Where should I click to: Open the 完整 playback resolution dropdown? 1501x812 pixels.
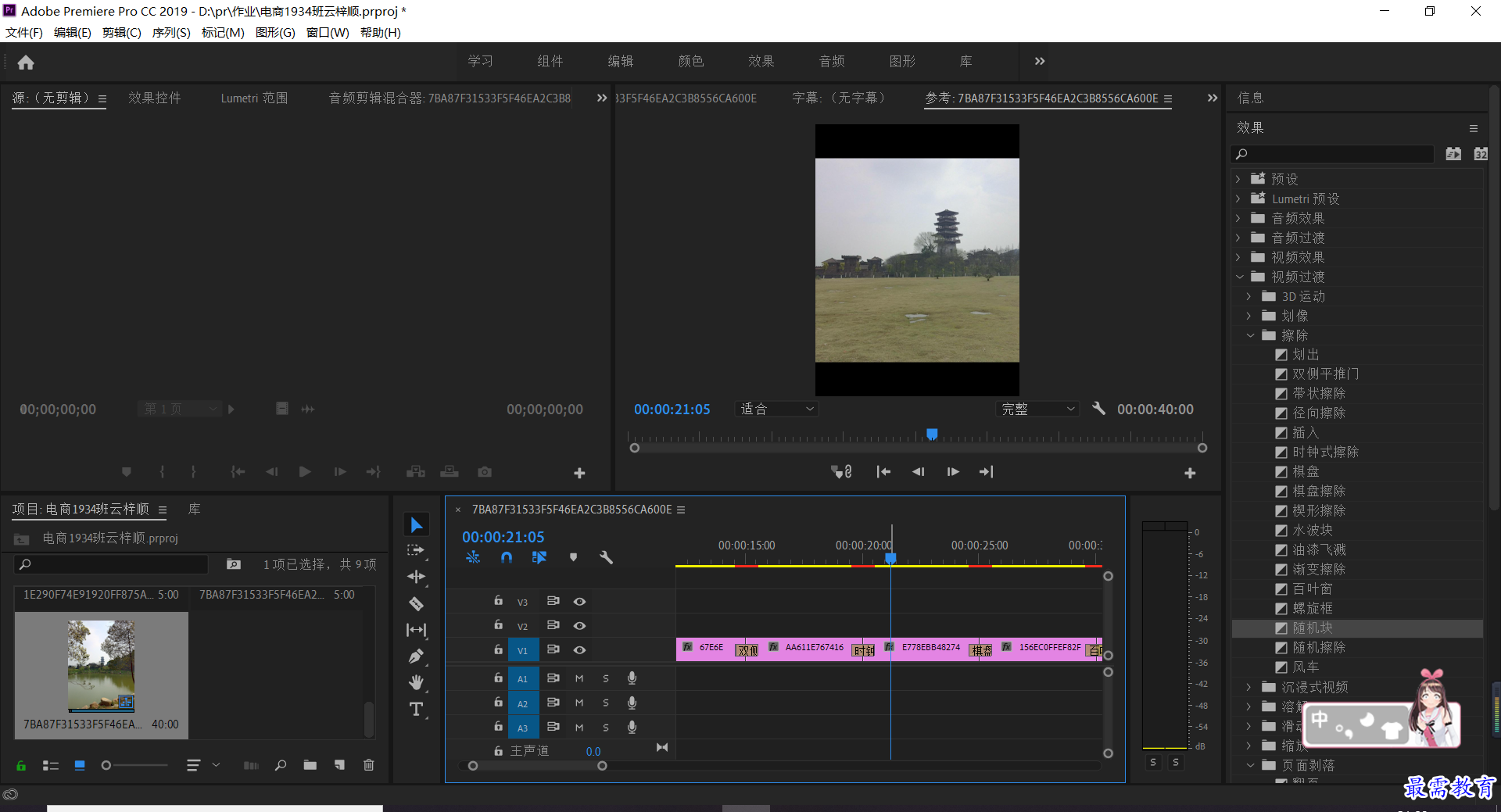(1038, 409)
